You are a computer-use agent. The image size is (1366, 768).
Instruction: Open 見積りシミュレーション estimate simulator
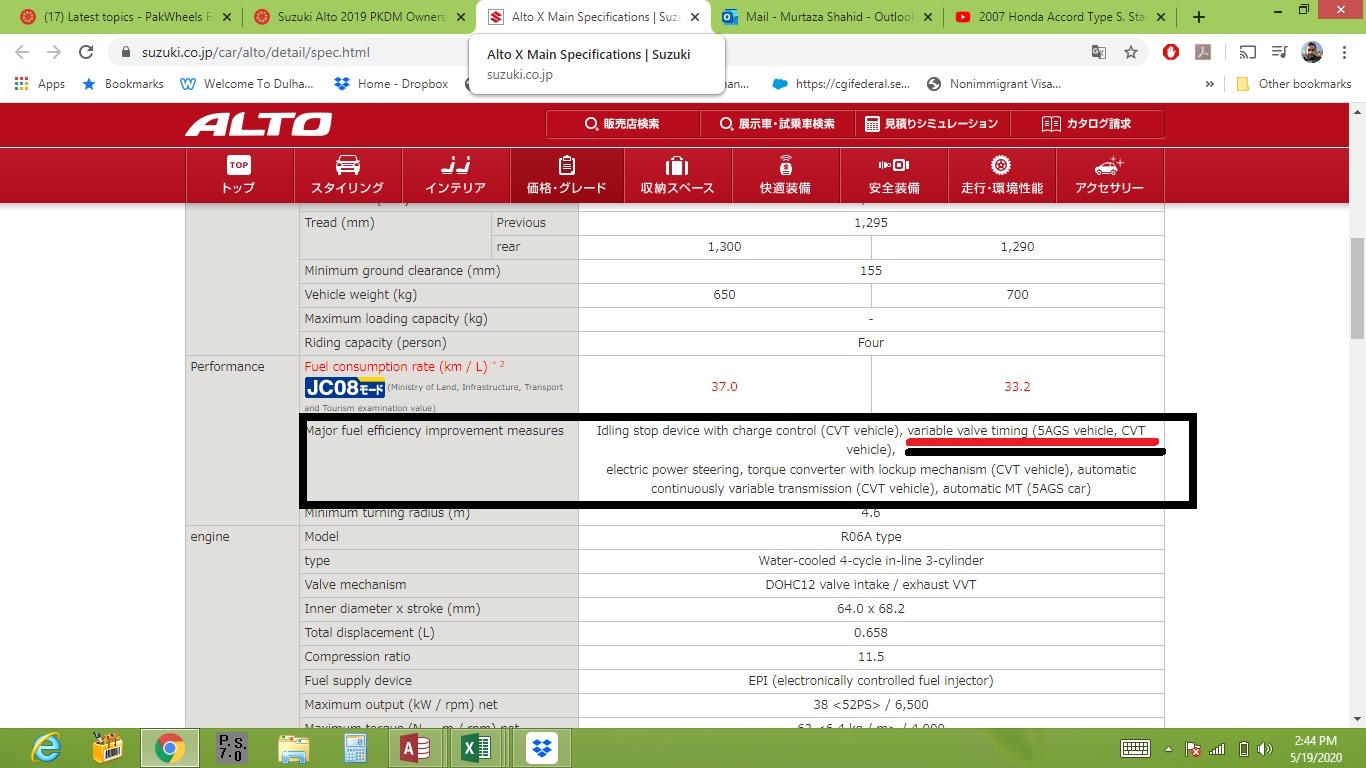pos(932,124)
